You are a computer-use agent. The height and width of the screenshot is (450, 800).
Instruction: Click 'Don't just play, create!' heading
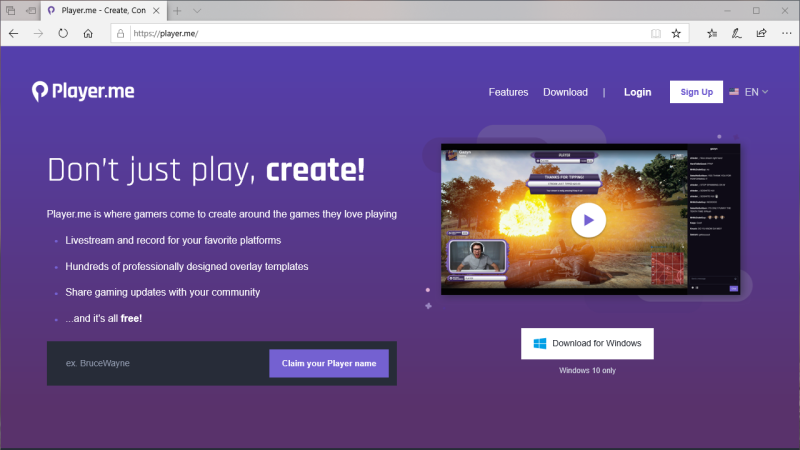coord(206,169)
